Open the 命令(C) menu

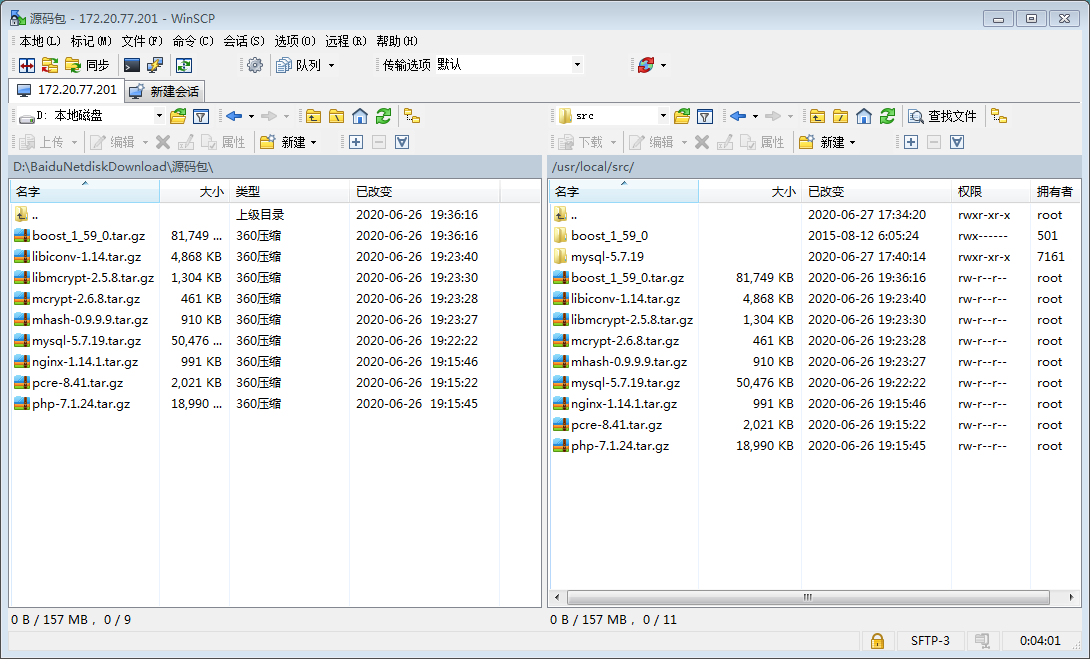coord(193,41)
